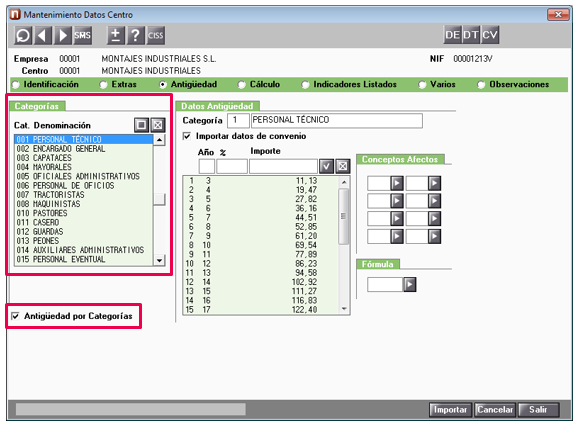
Task: Close the Mantenimiento Datos Centro window
Action: click(558, 14)
